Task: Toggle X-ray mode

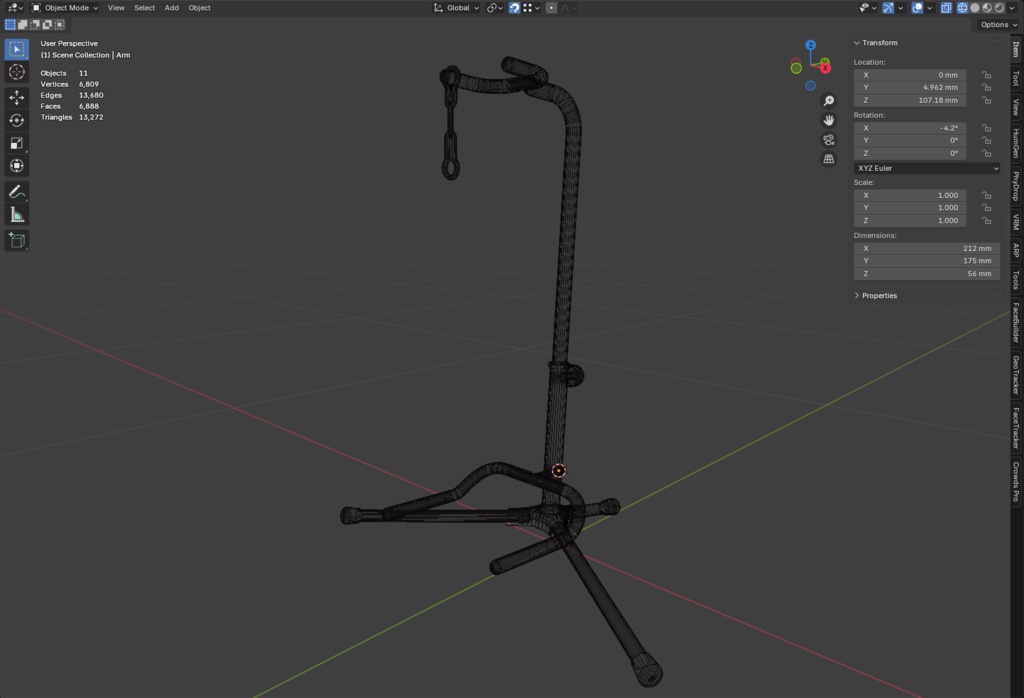Action: click(946, 8)
